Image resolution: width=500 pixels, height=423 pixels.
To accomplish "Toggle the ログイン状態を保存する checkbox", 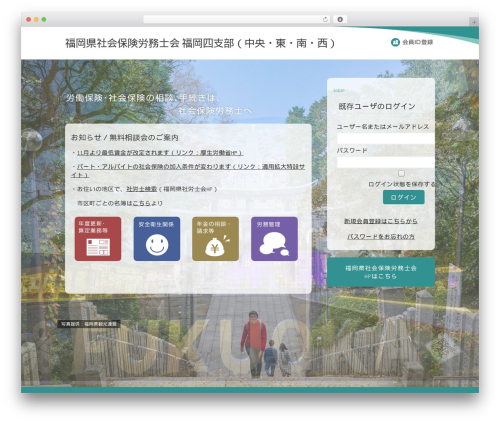I will pos(401,173).
